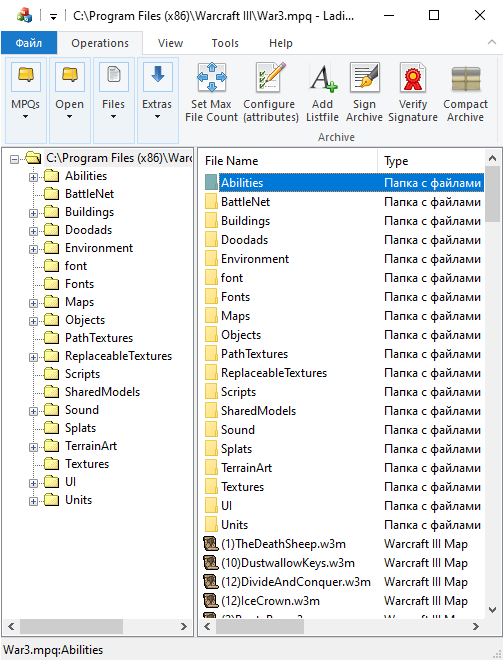Open the Open dropdown group

tap(70, 100)
